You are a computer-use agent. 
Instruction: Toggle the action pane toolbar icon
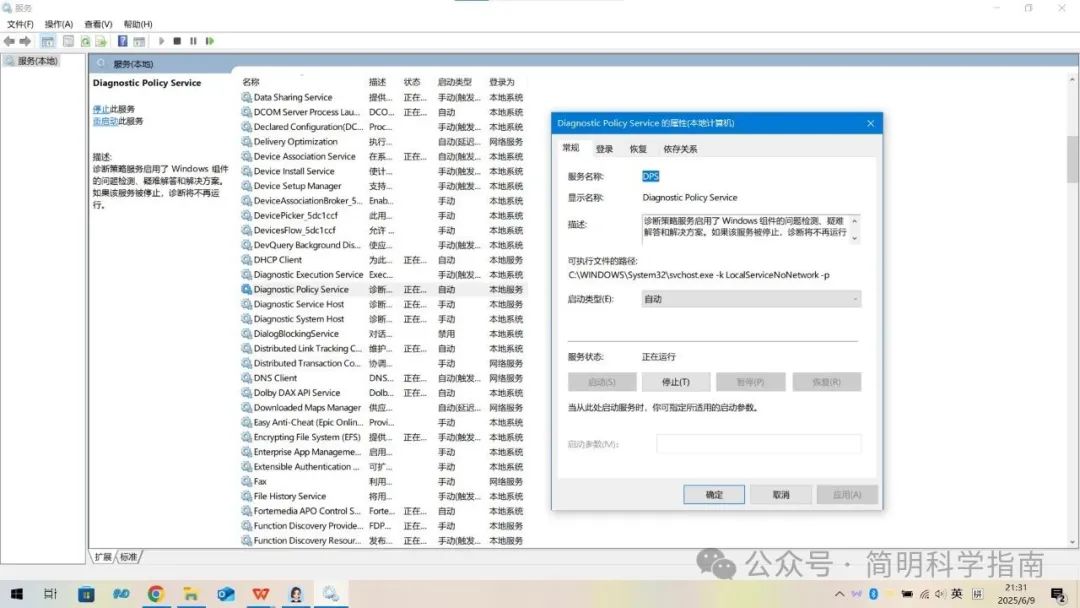139,41
